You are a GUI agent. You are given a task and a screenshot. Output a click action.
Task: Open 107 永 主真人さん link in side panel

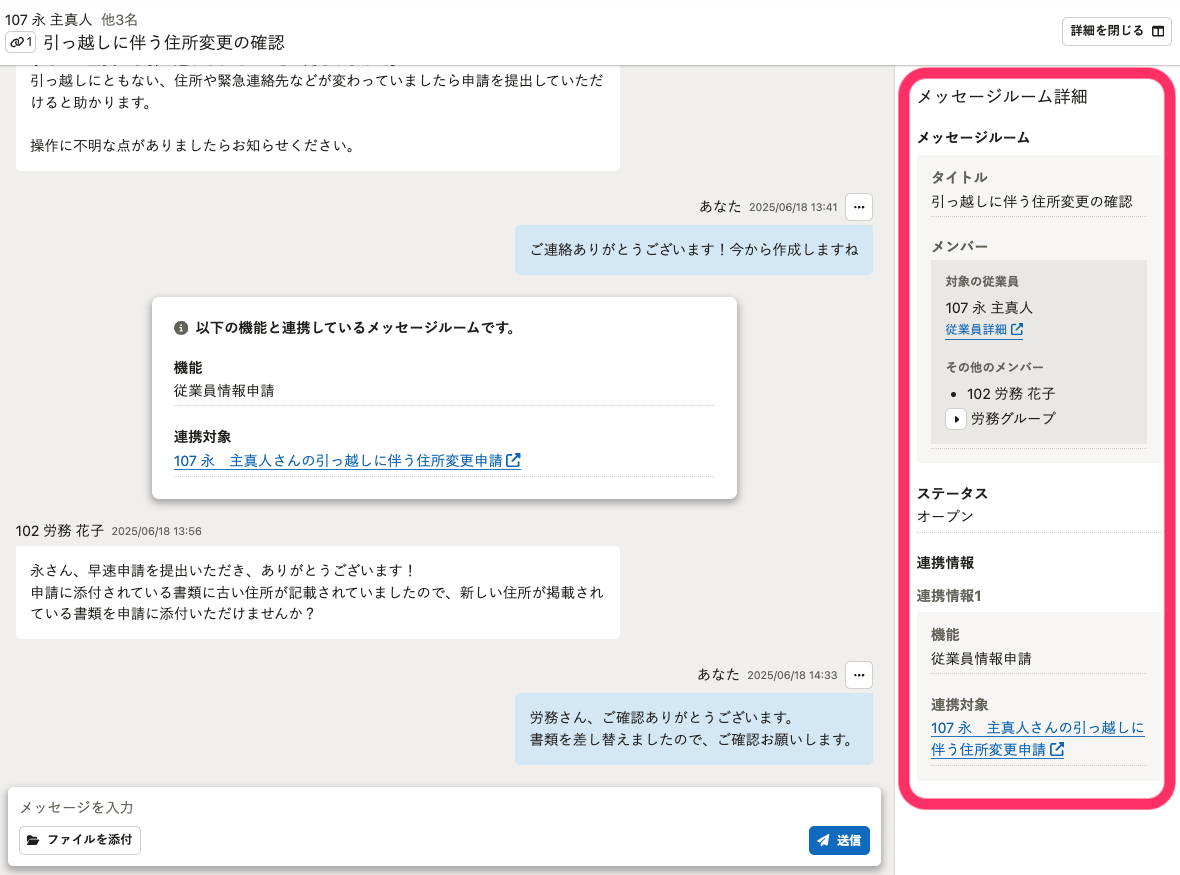click(1037, 728)
